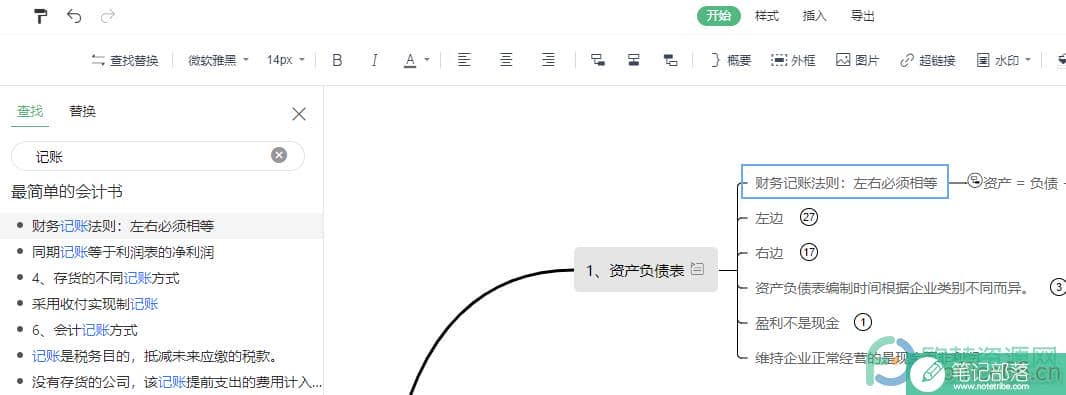Expand the 17 badge beside 右边
Image resolution: width=1066 pixels, height=395 pixels.
[x=809, y=253]
